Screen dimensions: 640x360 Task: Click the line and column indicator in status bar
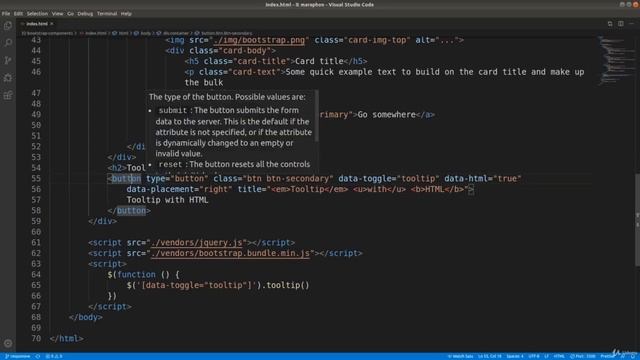(490, 356)
